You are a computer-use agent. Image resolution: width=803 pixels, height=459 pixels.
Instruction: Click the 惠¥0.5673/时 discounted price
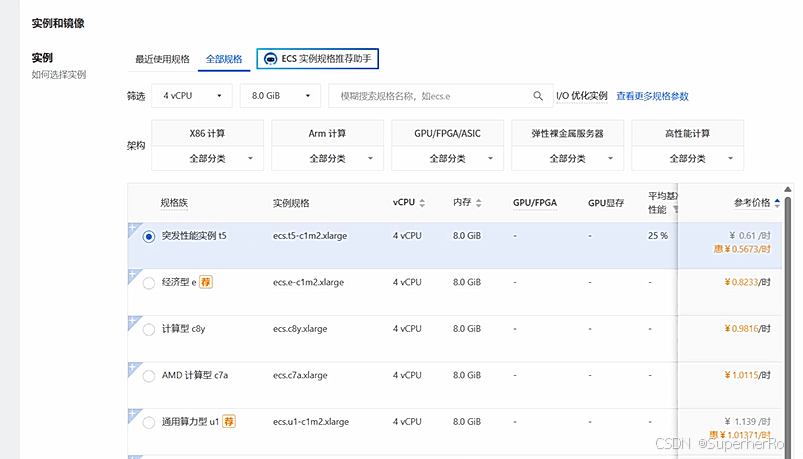(x=743, y=249)
